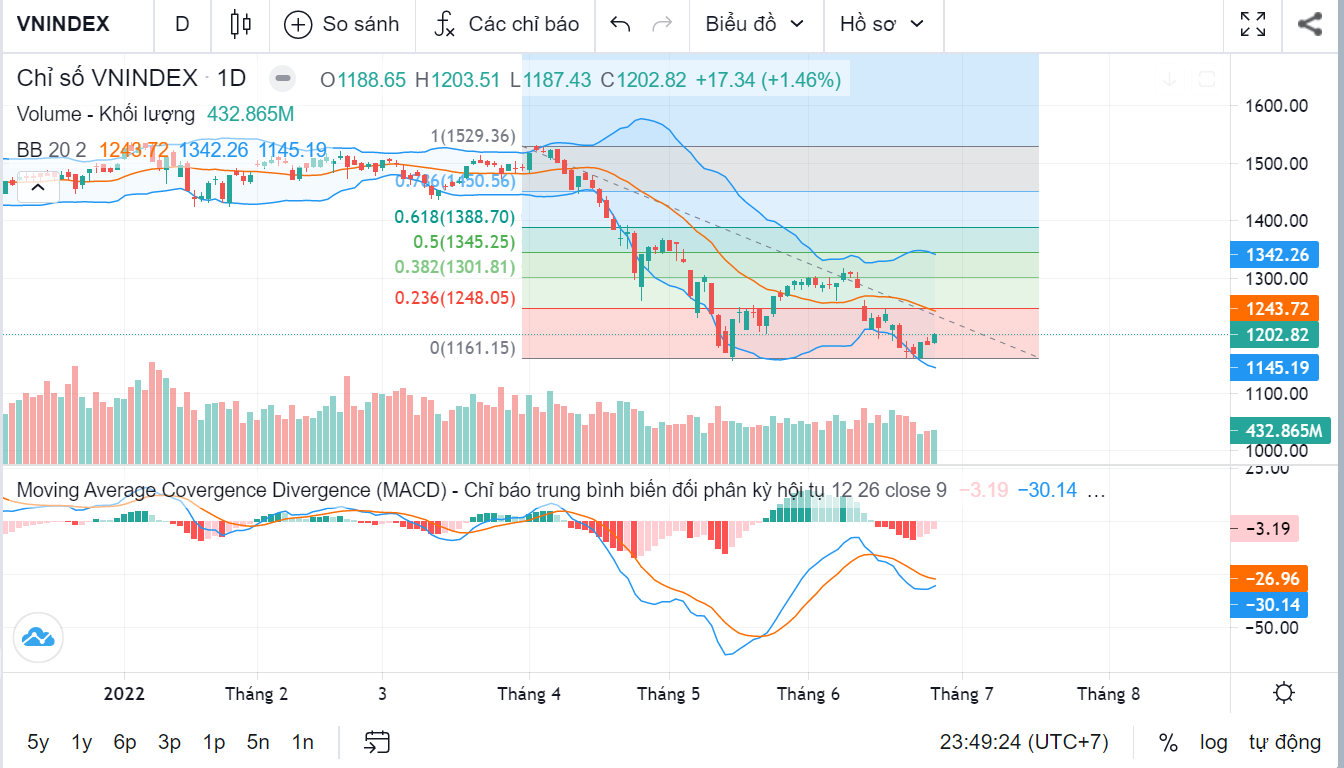Screen dimensions: 1344x768
Task: Click the 432.865M volume axis label
Action: 1281,431
